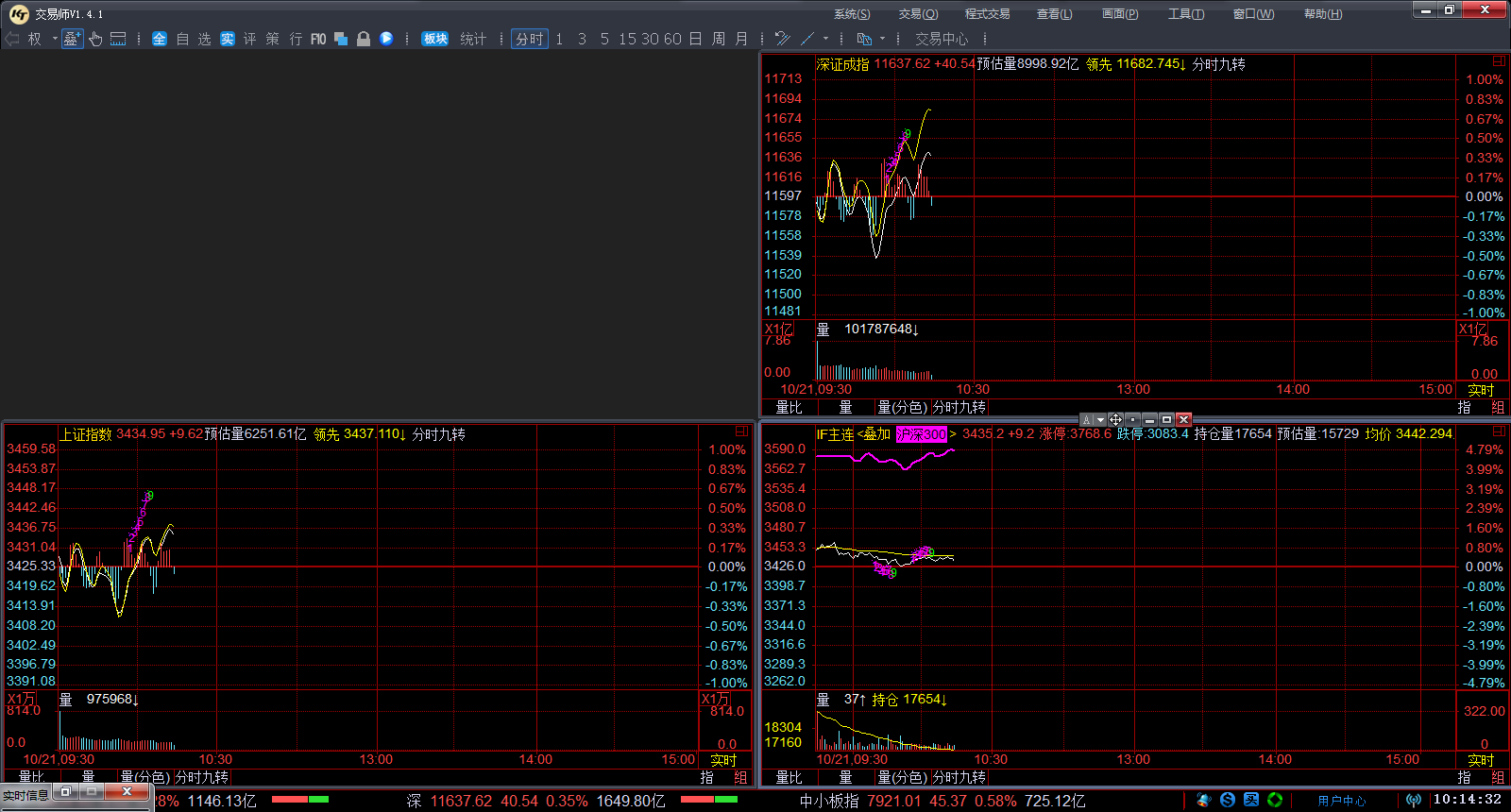Click the overlapping windows icon
This screenshot has width=1511, height=812.
(x=341, y=39)
